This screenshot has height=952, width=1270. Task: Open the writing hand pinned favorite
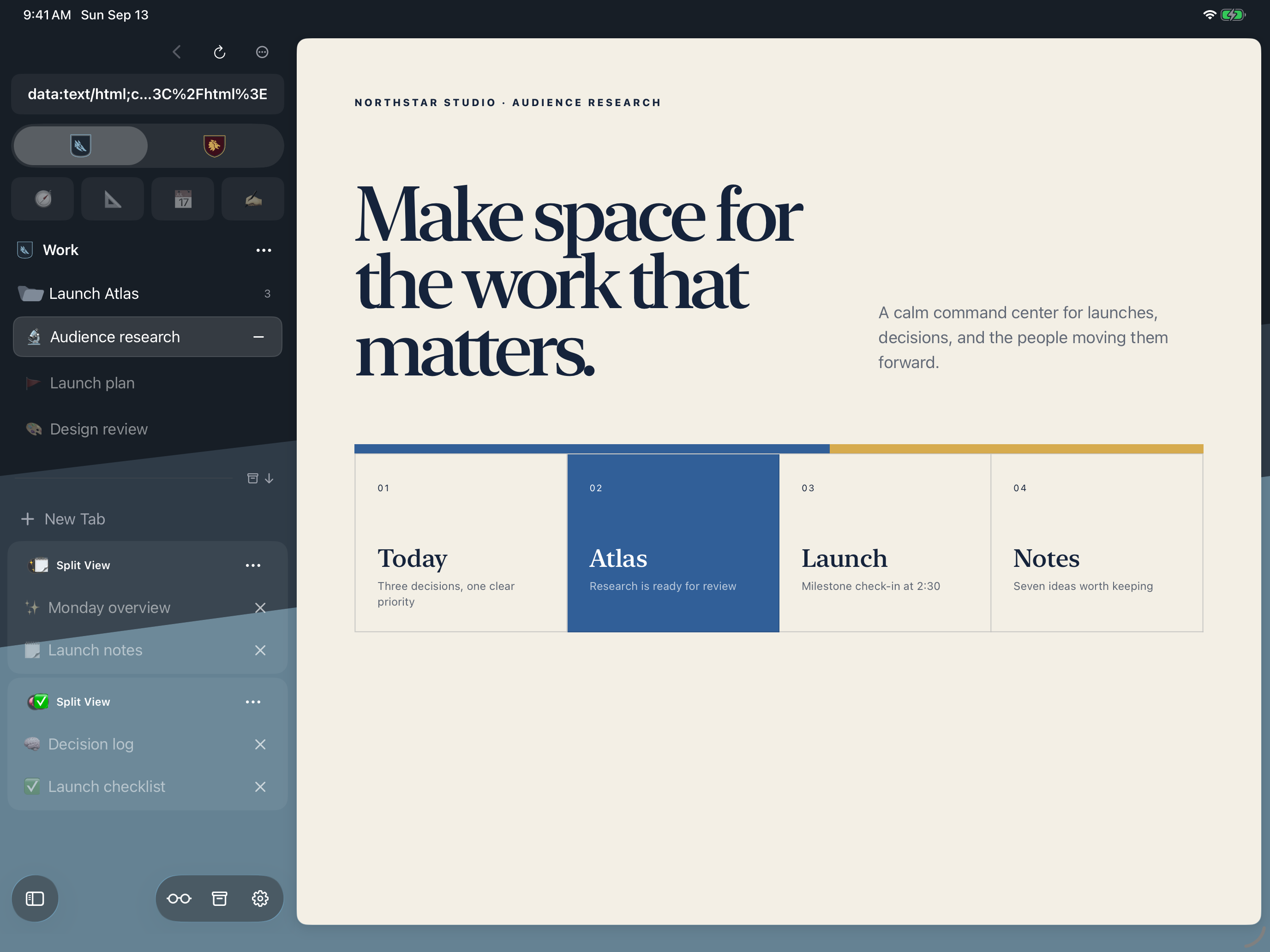pyautogui.click(x=253, y=199)
